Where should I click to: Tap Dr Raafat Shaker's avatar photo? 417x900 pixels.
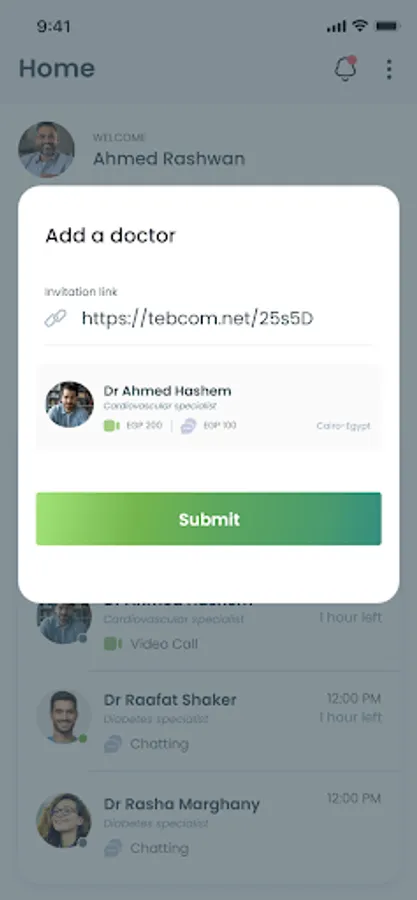pyautogui.click(x=64, y=717)
